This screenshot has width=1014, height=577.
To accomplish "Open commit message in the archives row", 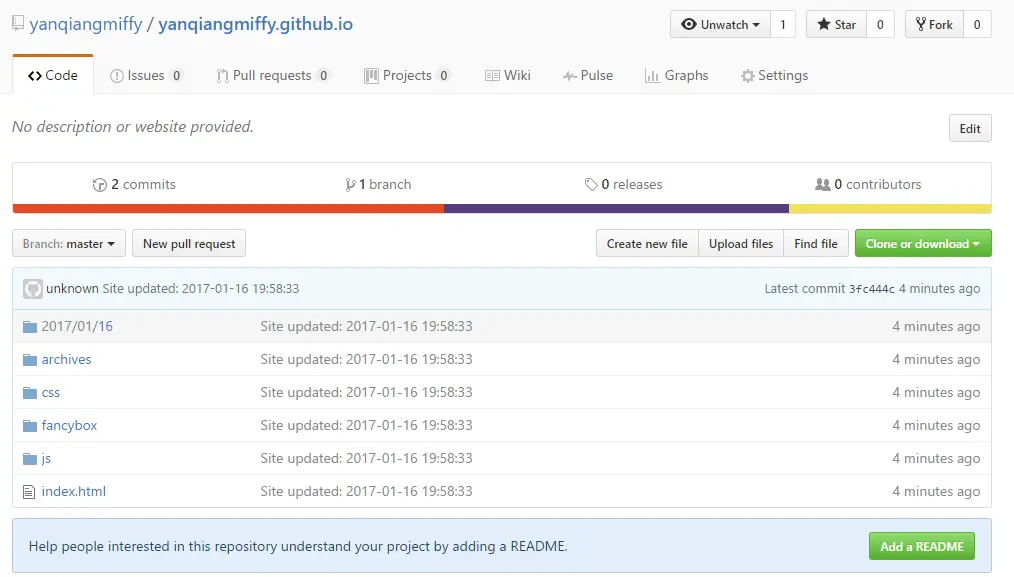I will click(x=367, y=359).
